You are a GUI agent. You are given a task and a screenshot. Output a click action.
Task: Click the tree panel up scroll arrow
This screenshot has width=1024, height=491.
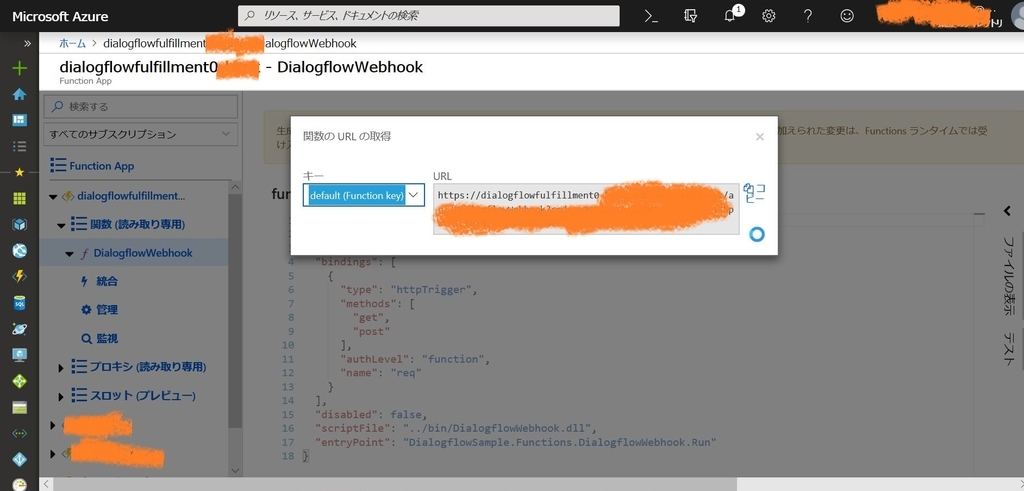[x=235, y=186]
